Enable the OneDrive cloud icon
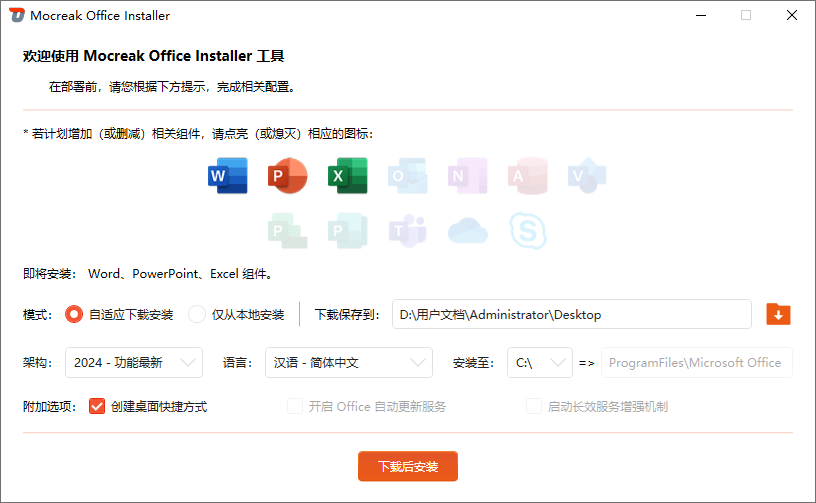 pos(468,231)
